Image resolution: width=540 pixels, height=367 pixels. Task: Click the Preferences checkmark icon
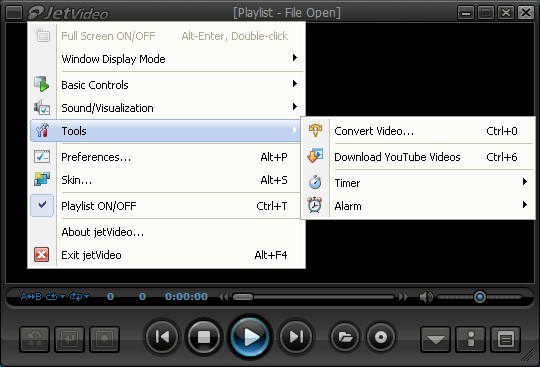(x=42, y=157)
